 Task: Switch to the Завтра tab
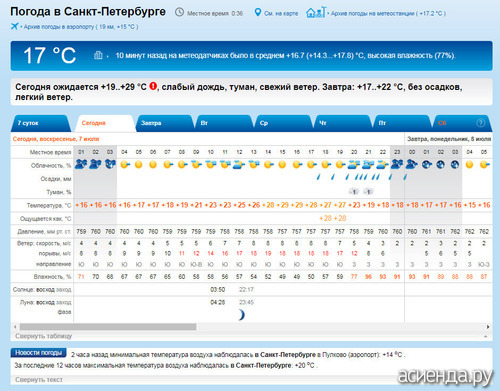point(165,123)
